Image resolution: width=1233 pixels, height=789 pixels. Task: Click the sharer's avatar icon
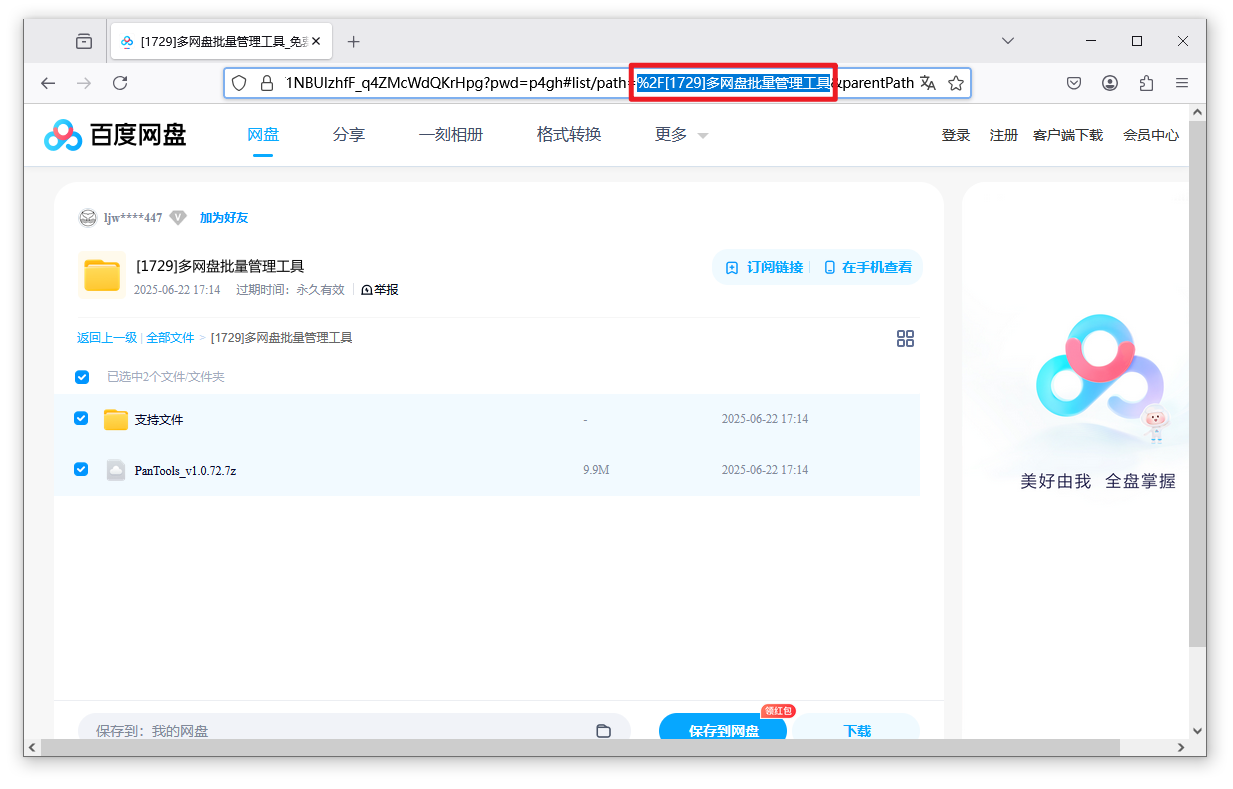pos(88,218)
